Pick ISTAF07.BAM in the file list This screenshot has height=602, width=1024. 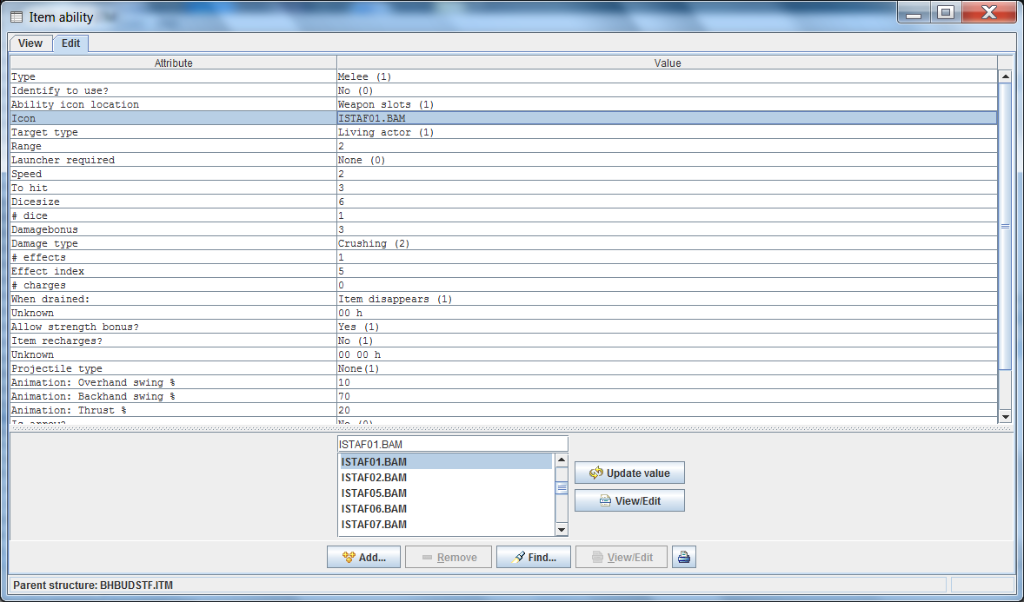click(x=374, y=524)
